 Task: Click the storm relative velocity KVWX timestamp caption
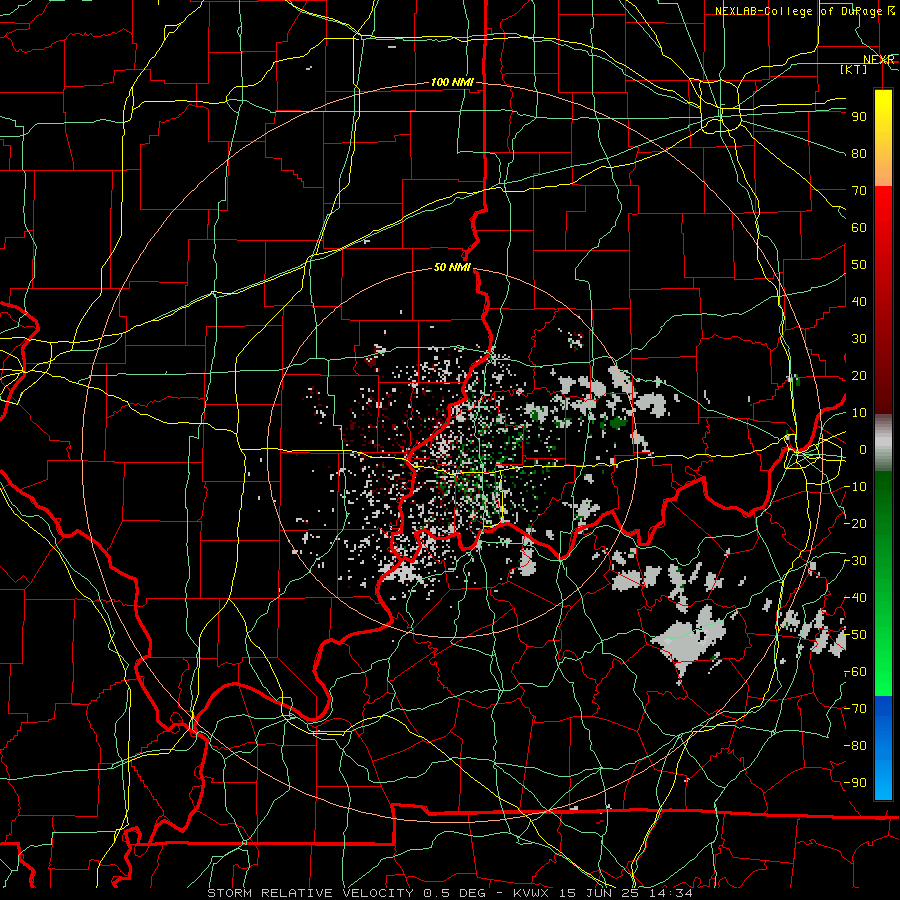[x=450, y=893]
